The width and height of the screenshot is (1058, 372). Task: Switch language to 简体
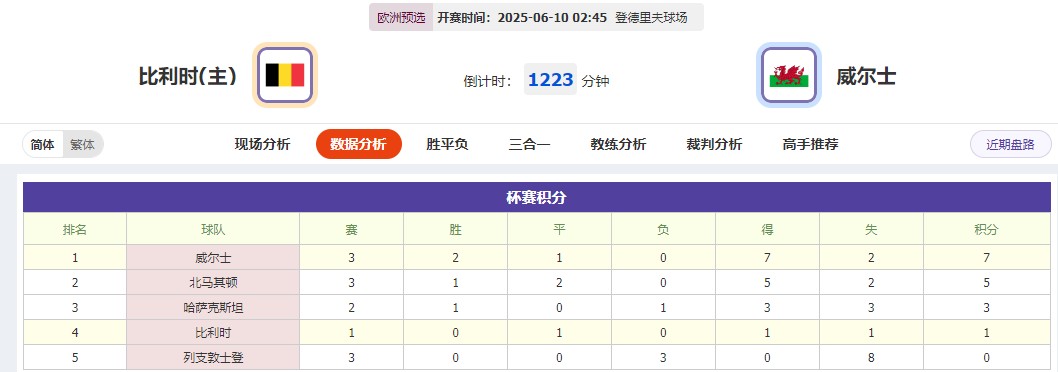pyautogui.click(x=43, y=144)
